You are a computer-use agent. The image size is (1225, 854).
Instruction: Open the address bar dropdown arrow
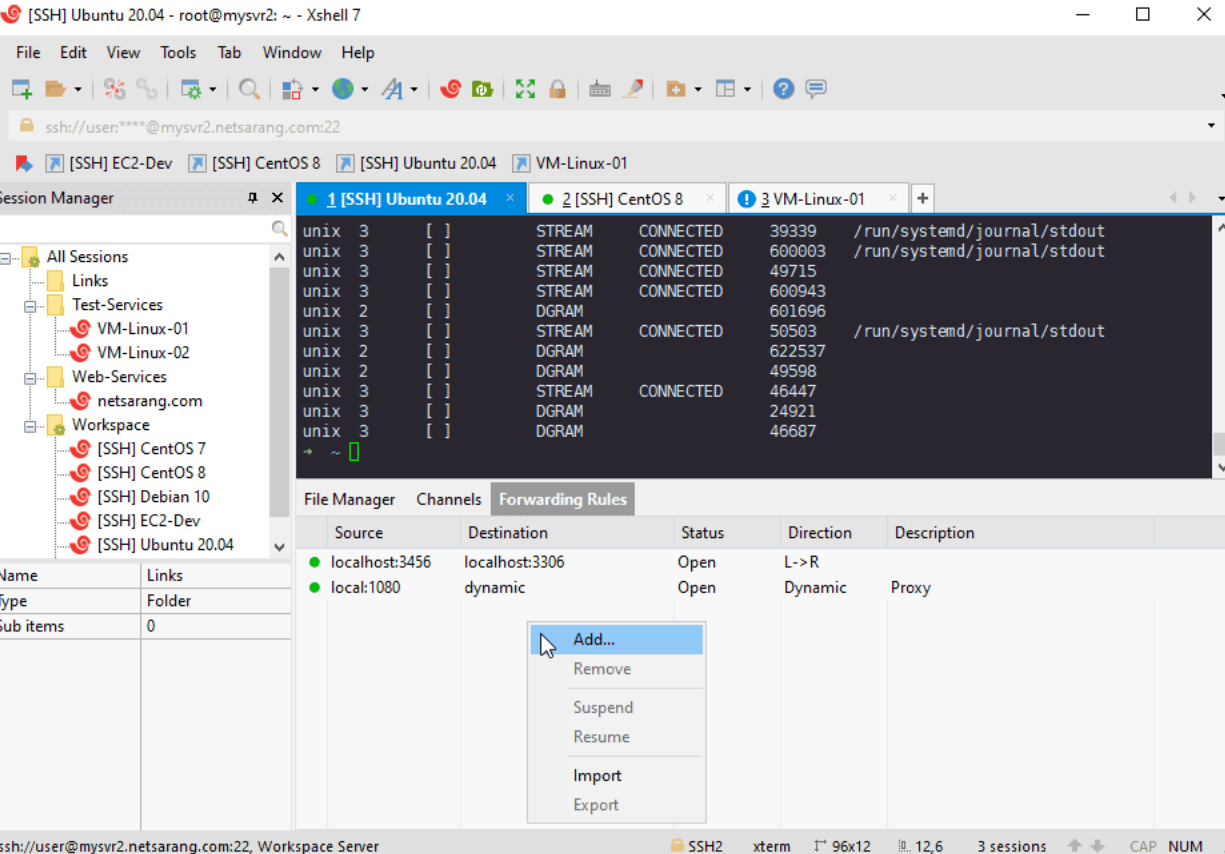pos(1211,127)
